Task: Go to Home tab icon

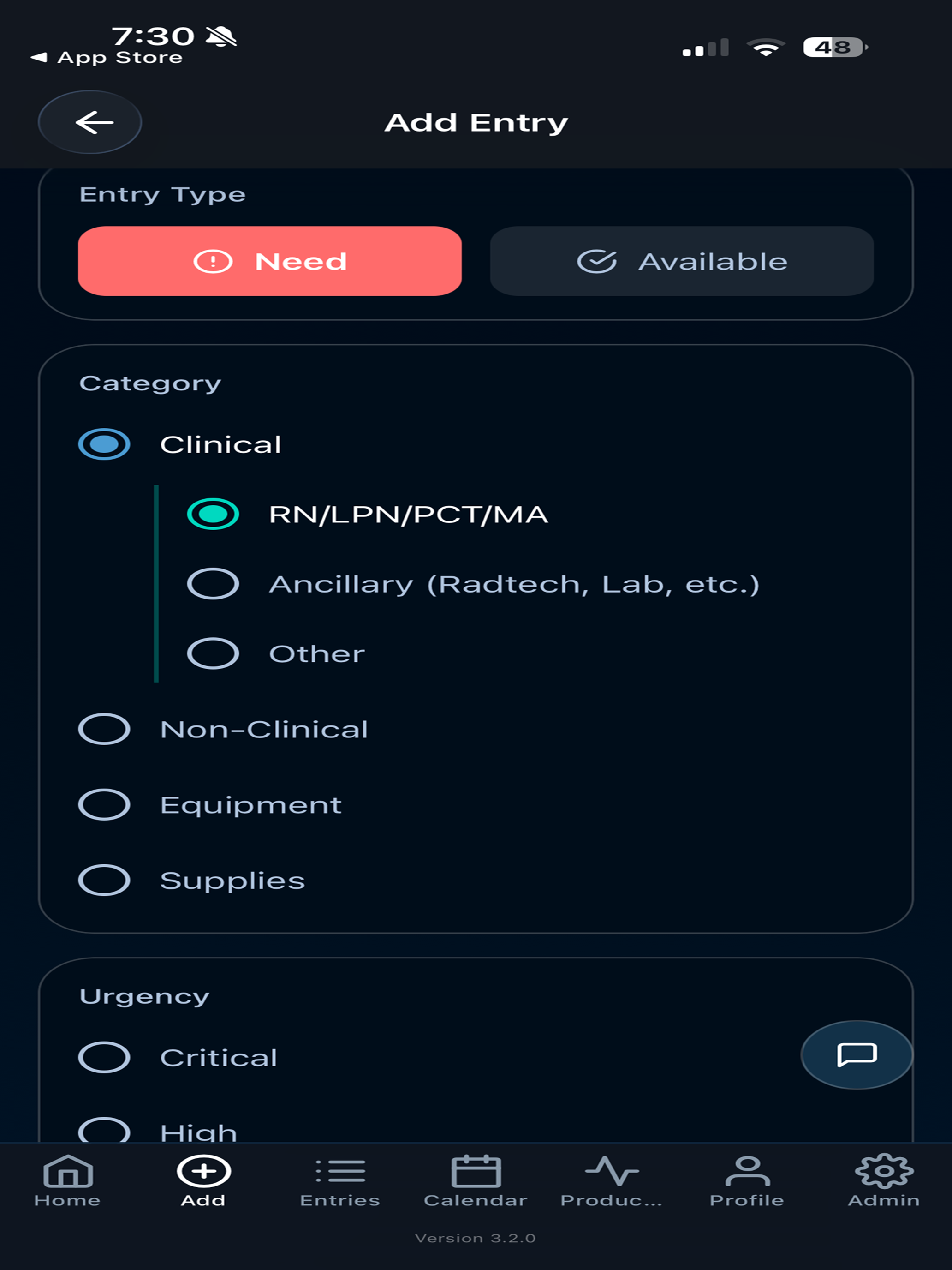Action: pyautogui.click(x=68, y=1171)
